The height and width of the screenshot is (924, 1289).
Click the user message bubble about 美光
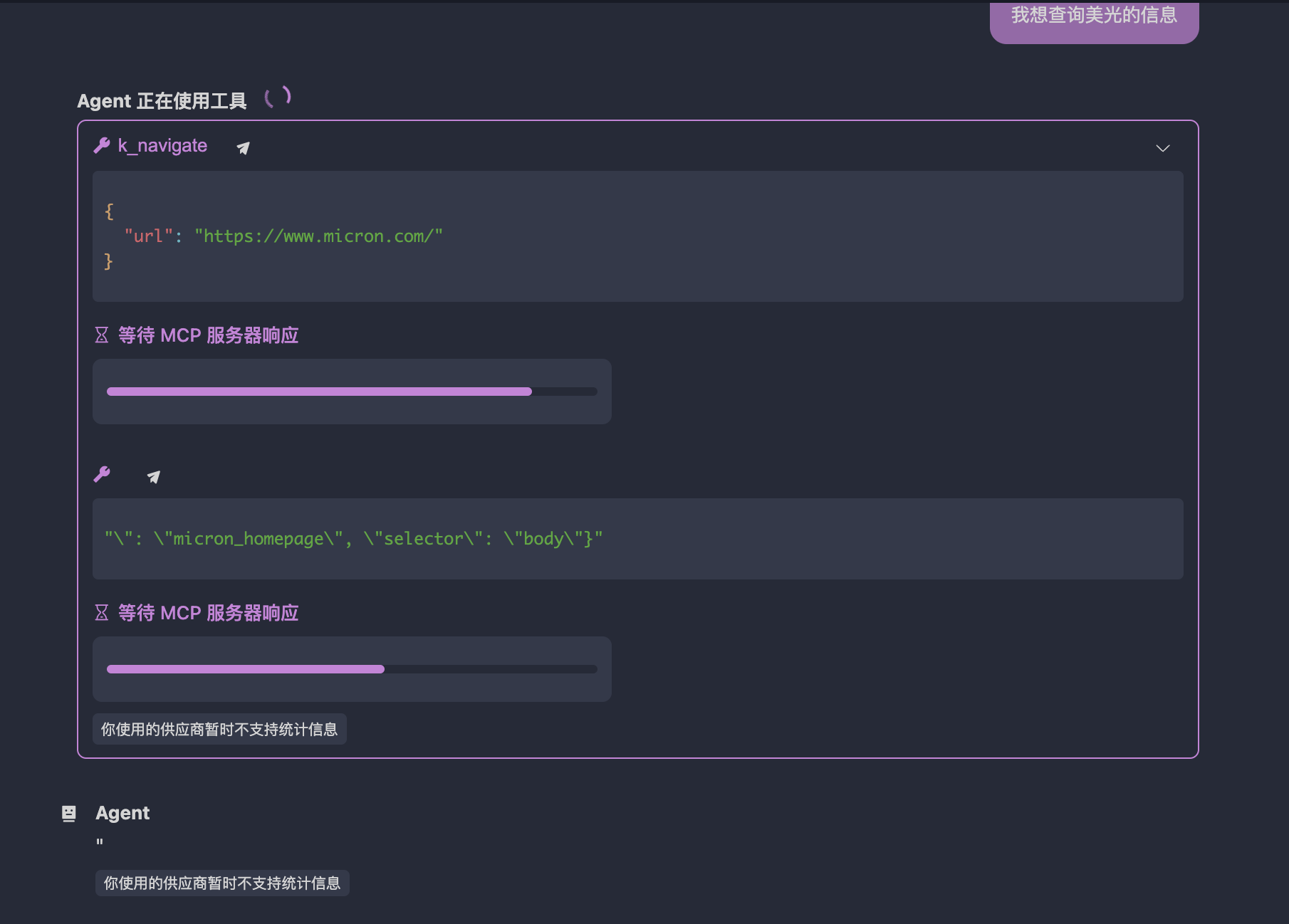click(1094, 17)
